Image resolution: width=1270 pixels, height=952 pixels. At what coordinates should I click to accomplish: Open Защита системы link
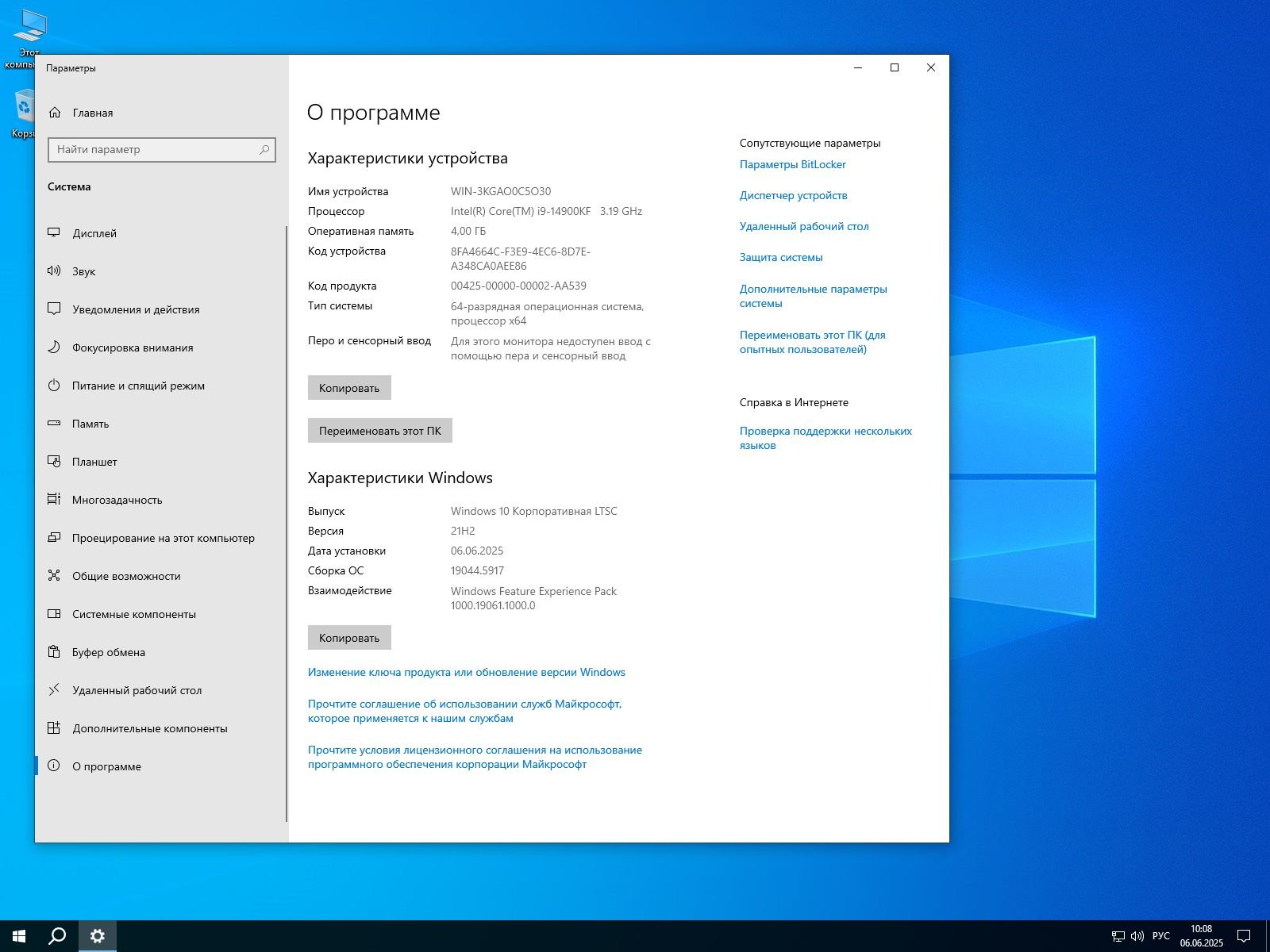tap(781, 257)
